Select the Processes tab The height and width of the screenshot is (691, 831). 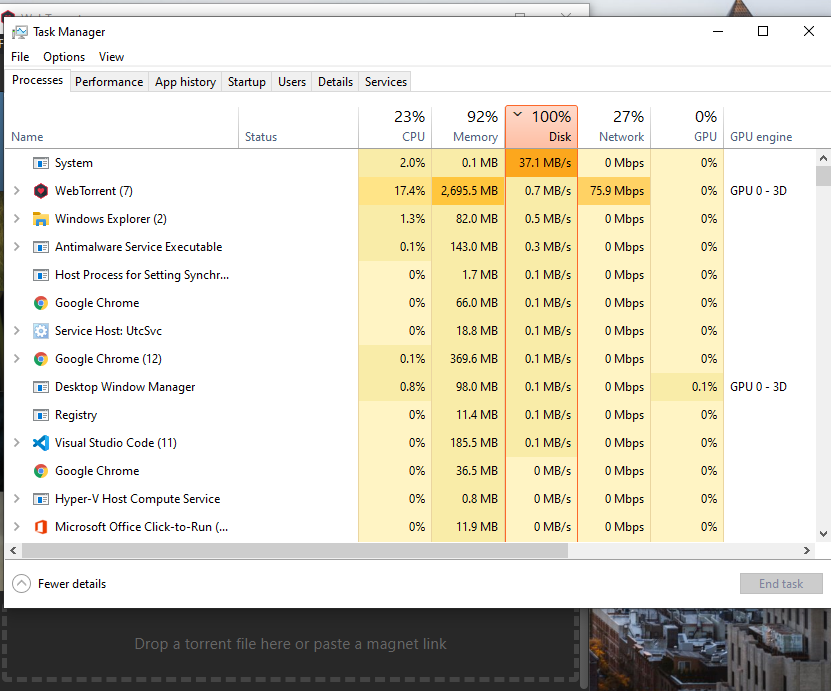(x=38, y=80)
